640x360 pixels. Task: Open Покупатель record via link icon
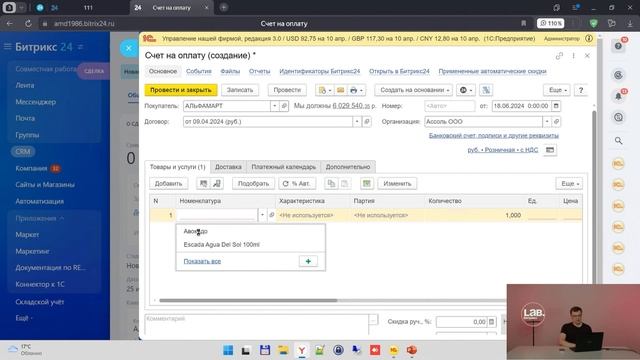click(x=284, y=106)
